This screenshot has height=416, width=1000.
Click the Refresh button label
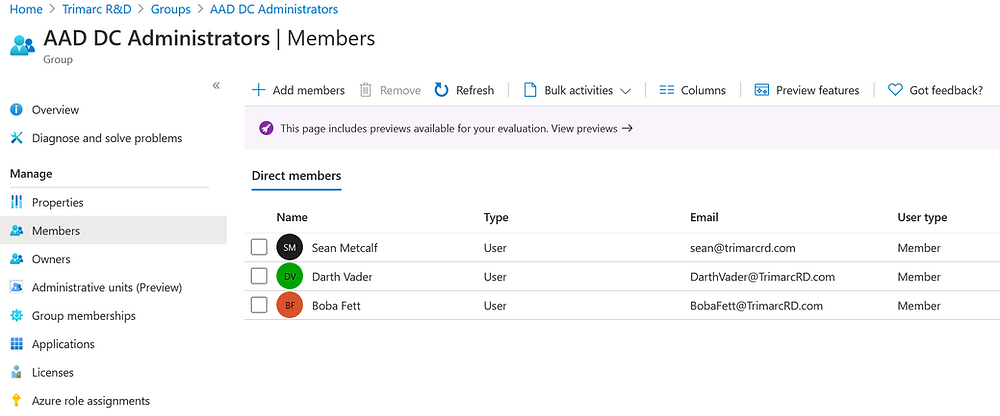(475, 91)
